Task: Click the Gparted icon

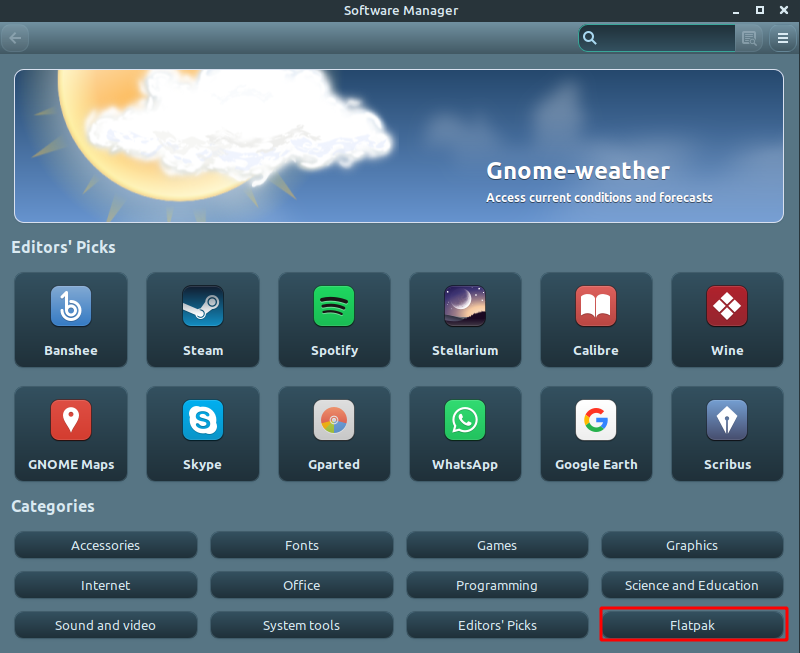Action: (334, 434)
